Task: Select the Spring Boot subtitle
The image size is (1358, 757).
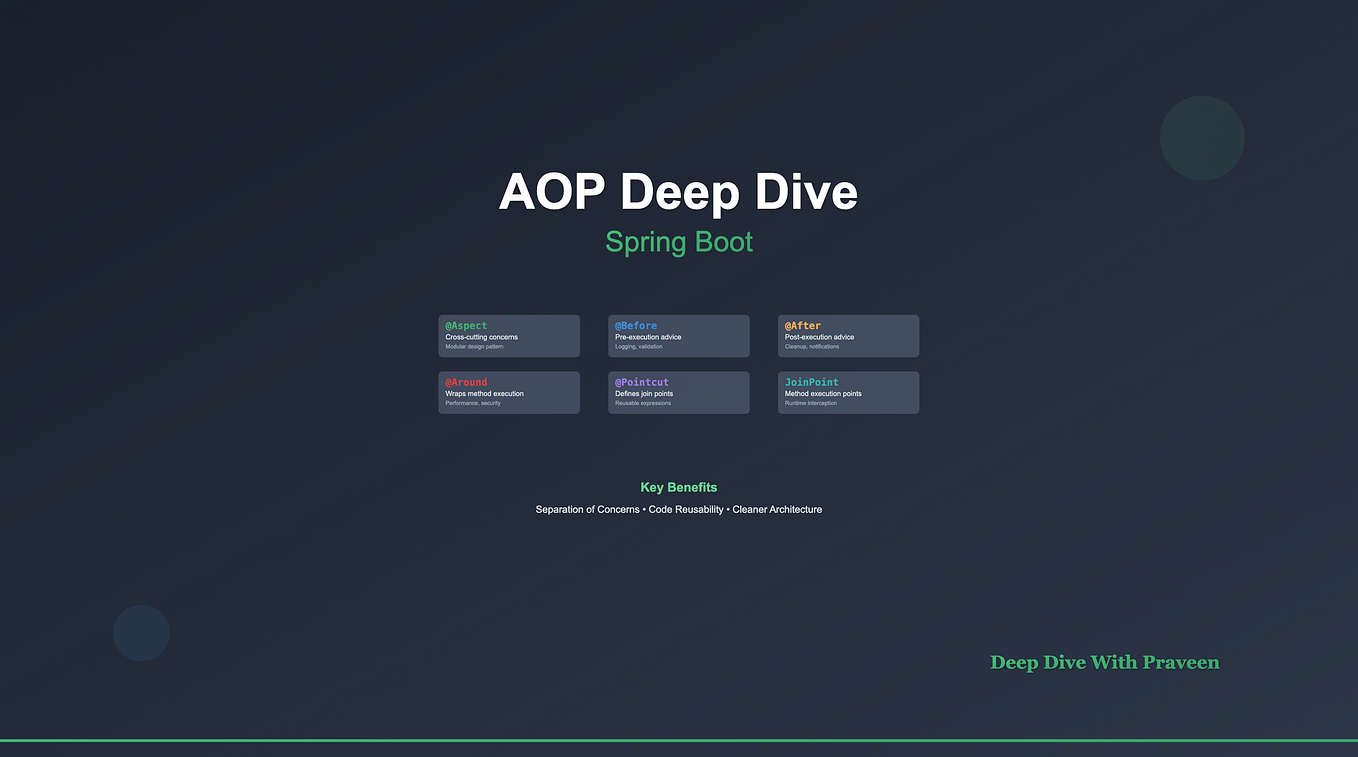Action: [x=678, y=241]
